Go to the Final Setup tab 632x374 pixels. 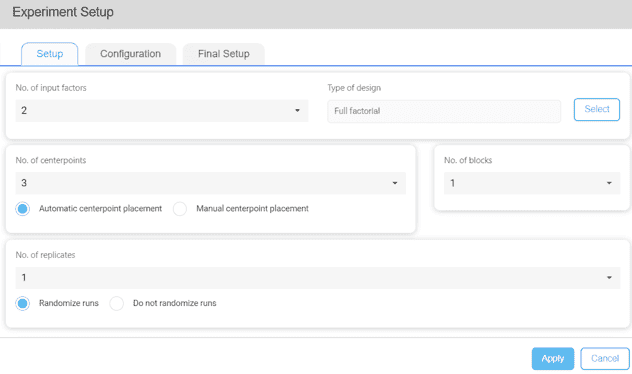tap(224, 54)
